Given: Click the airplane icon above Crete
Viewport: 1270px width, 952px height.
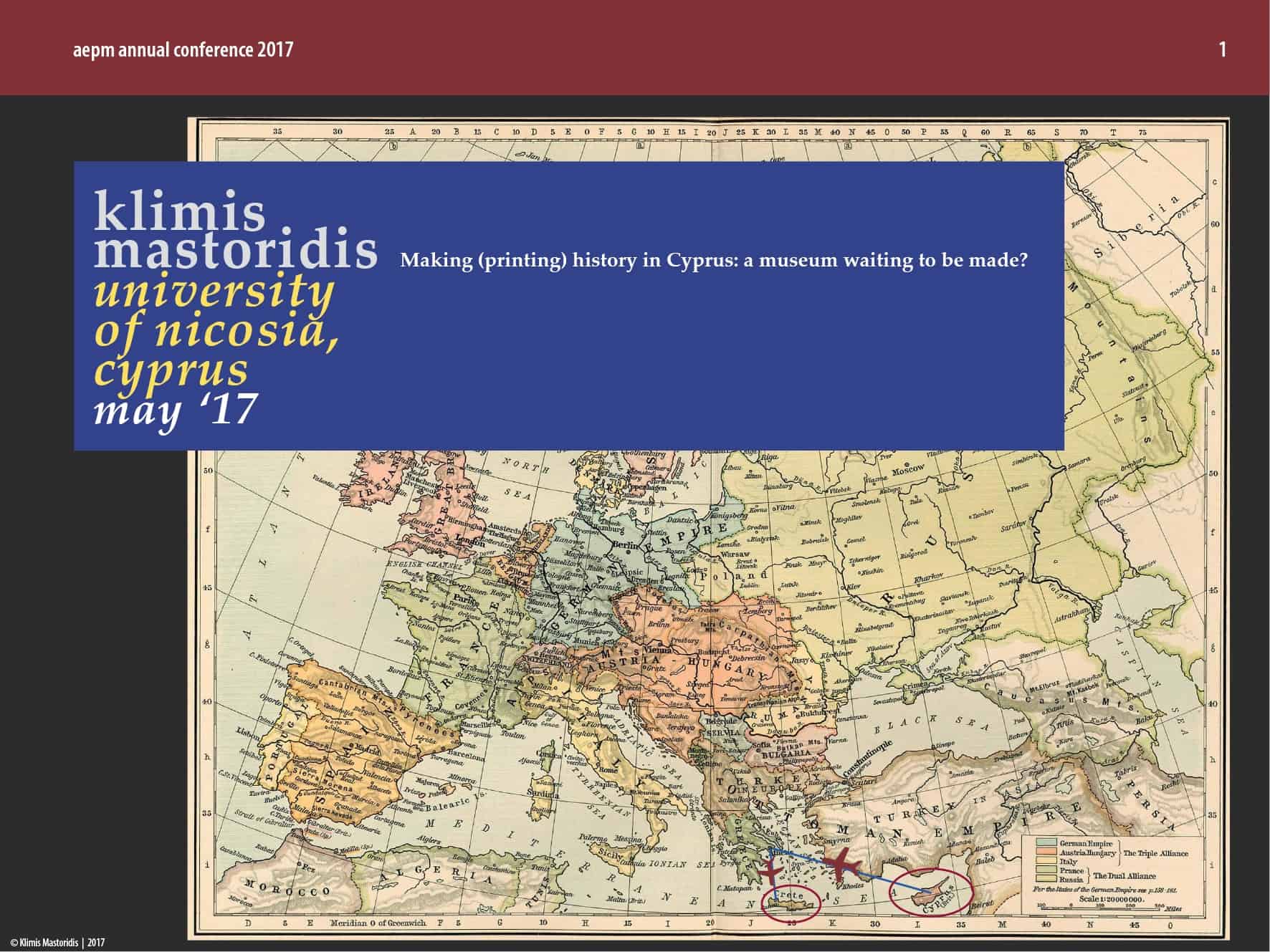Looking at the screenshot, I should coord(771,872).
